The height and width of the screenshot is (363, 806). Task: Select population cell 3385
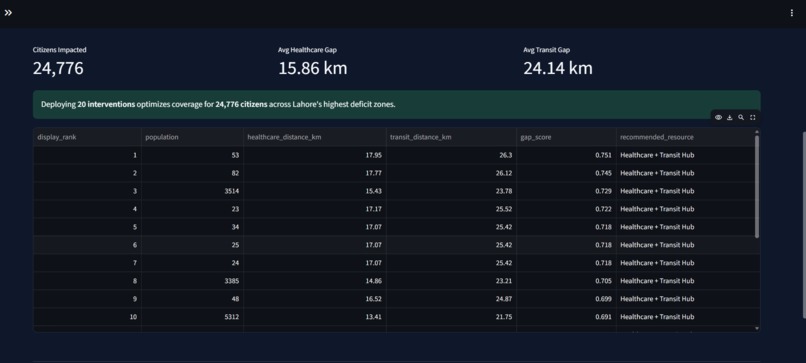[192, 281]
